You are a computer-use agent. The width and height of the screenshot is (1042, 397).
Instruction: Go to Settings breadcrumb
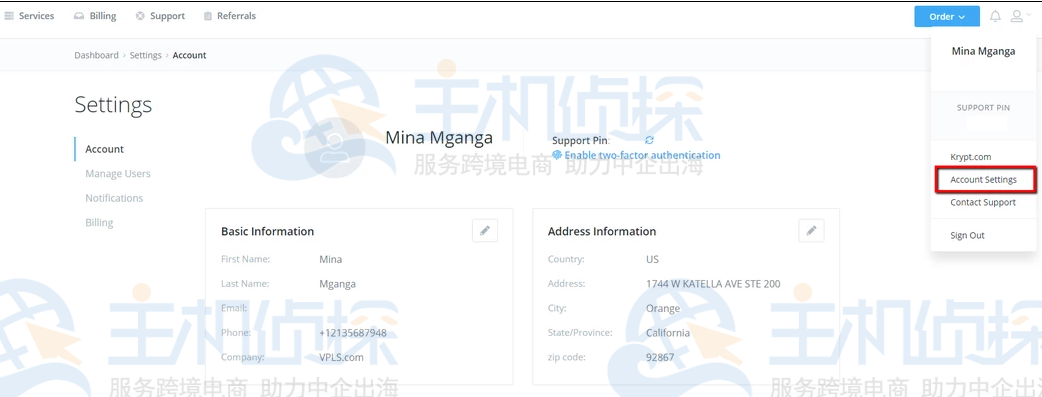(146, 55)
